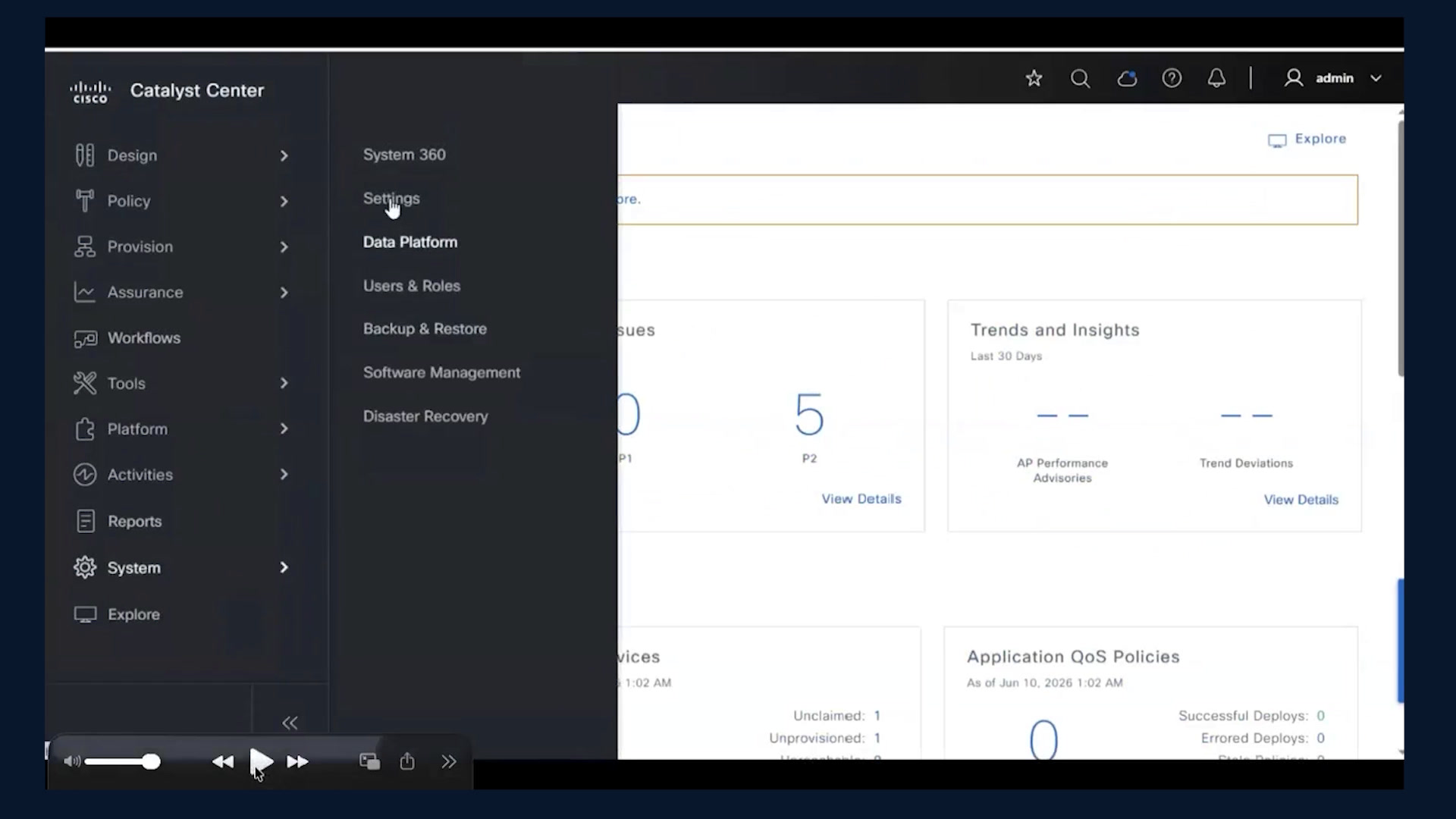Open Backup & Restore submenu item

coord(425,329)
